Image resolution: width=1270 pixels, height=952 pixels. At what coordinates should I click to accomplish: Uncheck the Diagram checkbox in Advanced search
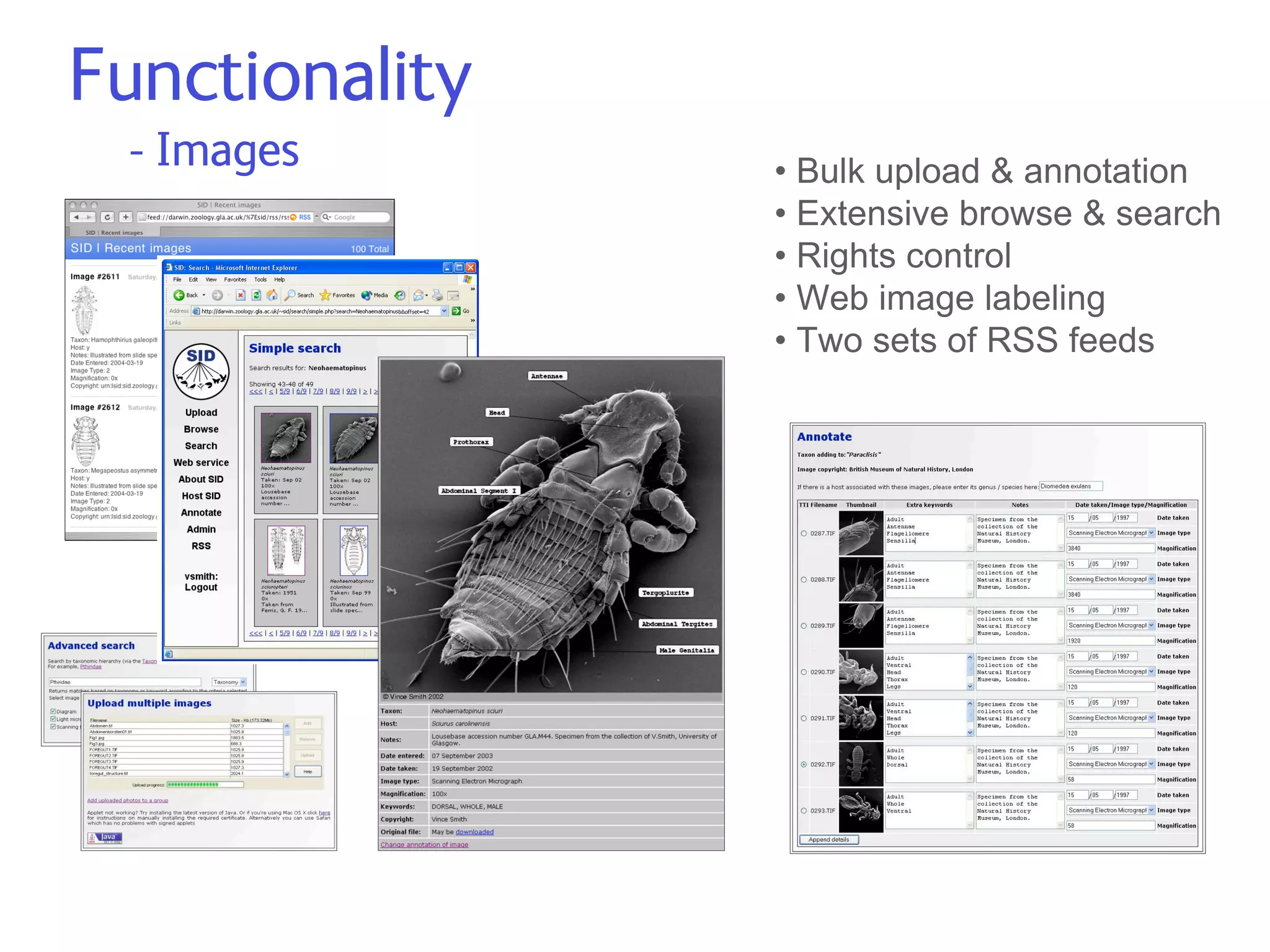coord(53,712)
